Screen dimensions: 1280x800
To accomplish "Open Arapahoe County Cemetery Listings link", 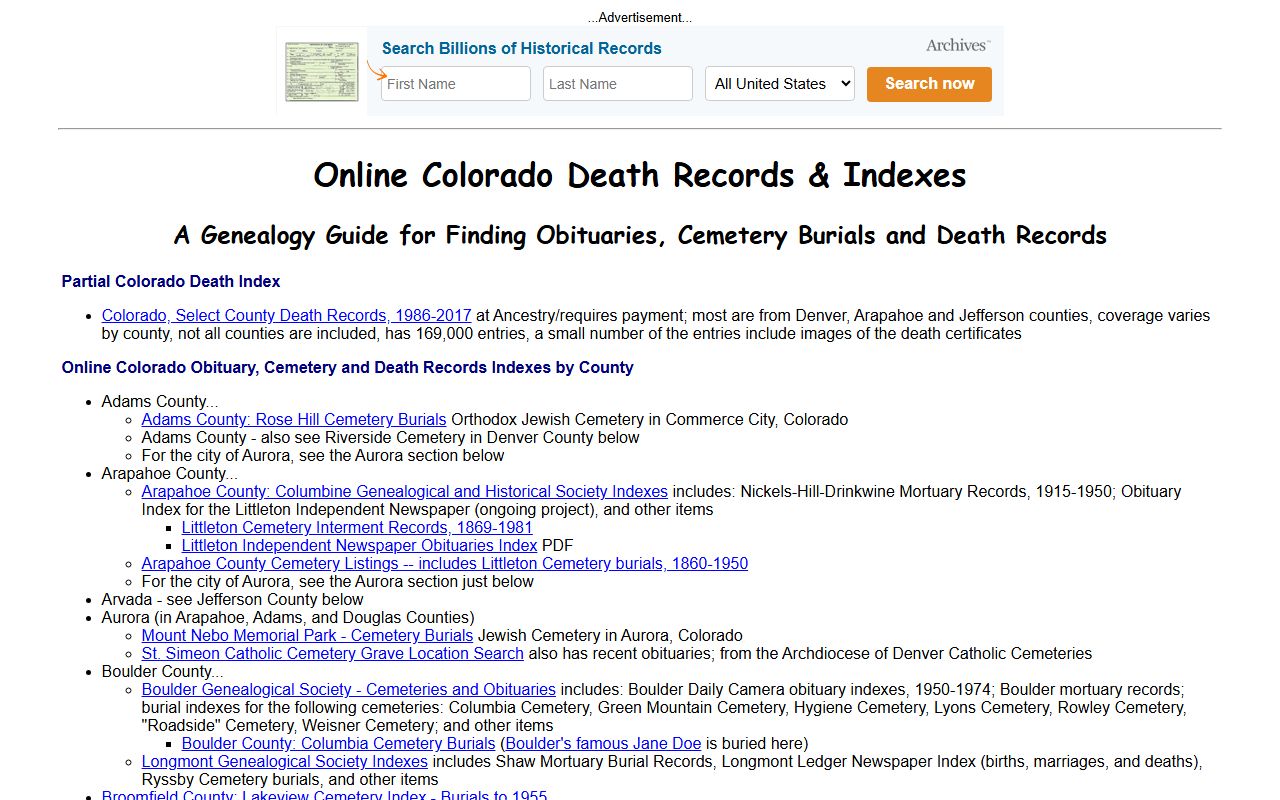I will point(445,563).
